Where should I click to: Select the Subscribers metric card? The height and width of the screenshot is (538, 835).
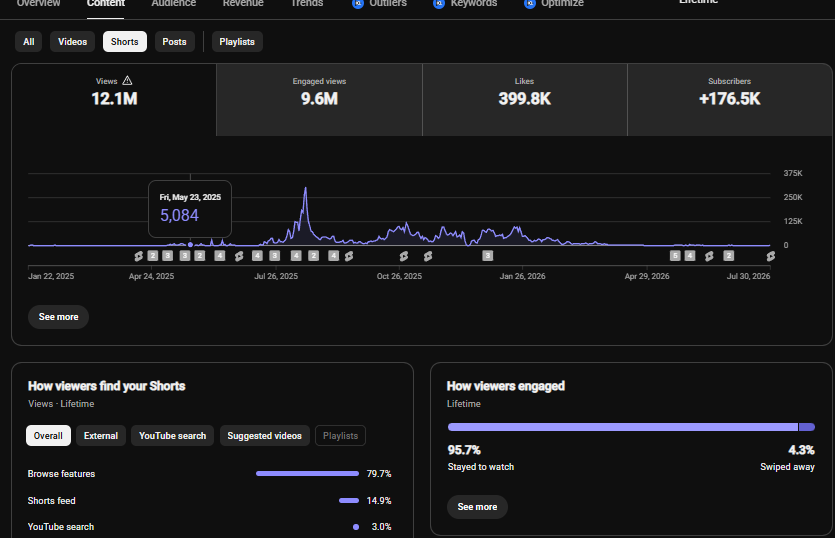coord(730,100)
